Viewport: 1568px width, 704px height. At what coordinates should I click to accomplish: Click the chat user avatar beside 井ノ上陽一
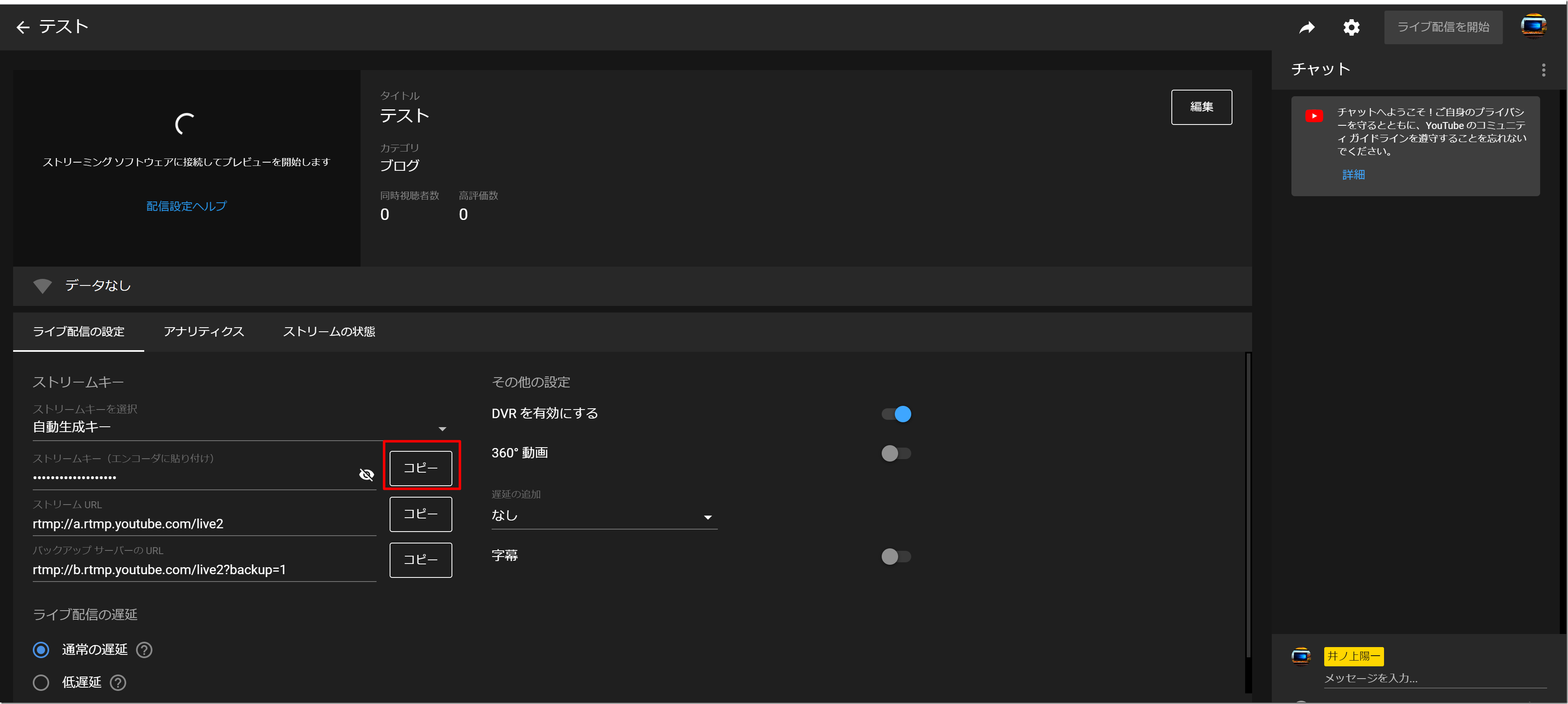pyautogui.click(x=1301, y=656)
